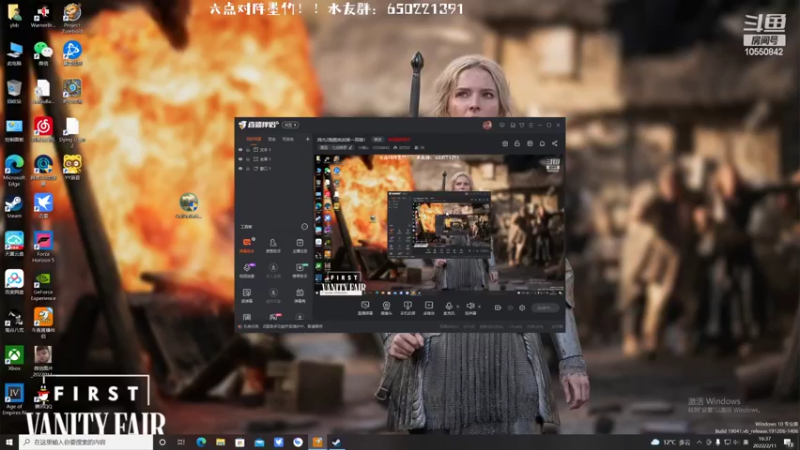
Task: Open the user avatar in the title bar
Action: (487, 125)
